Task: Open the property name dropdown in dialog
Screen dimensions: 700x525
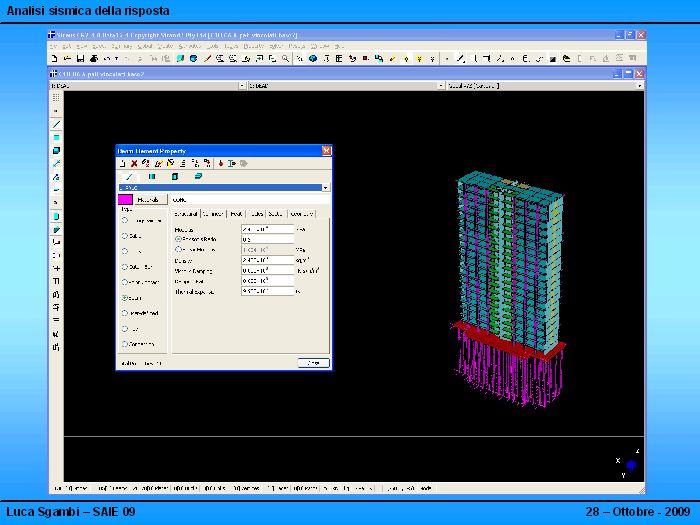Action: (x=325, y=187)
